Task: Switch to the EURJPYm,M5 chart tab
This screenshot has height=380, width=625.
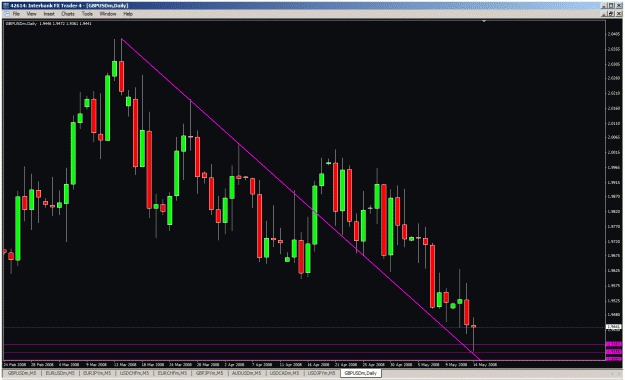Action: pos(97,373)
